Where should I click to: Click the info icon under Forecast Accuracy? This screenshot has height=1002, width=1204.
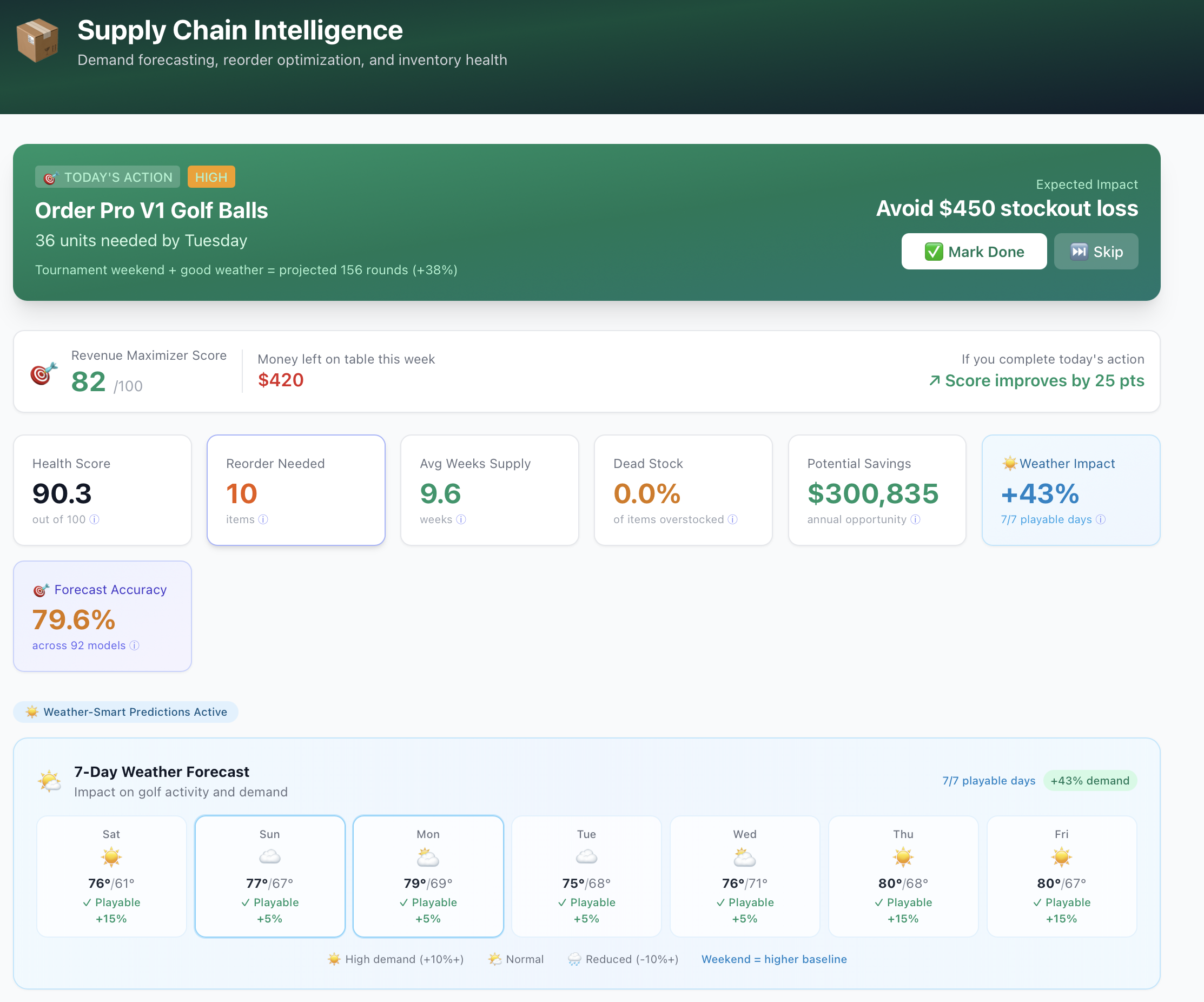point(135,645)
